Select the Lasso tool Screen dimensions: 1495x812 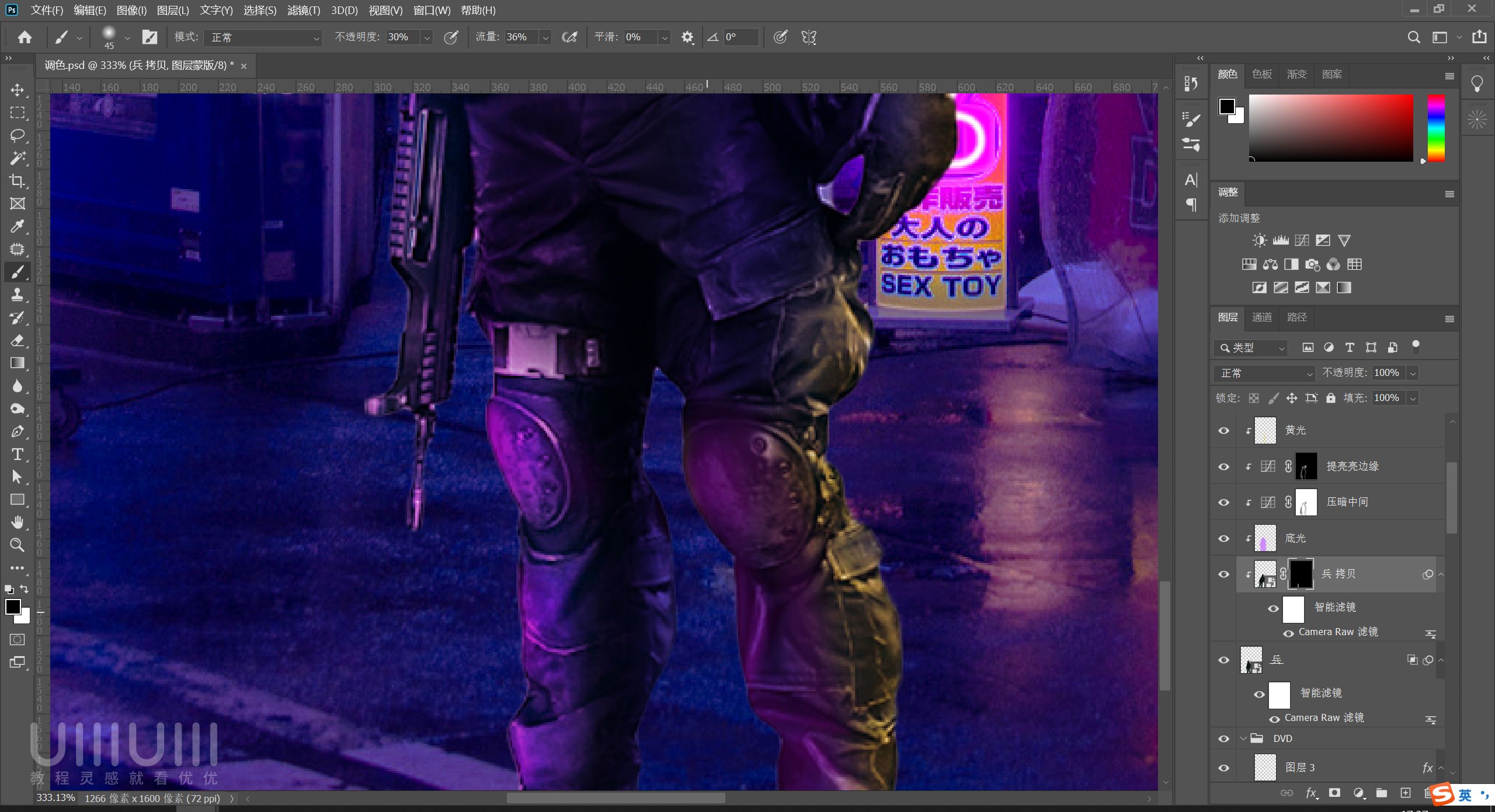pos(18,135)
